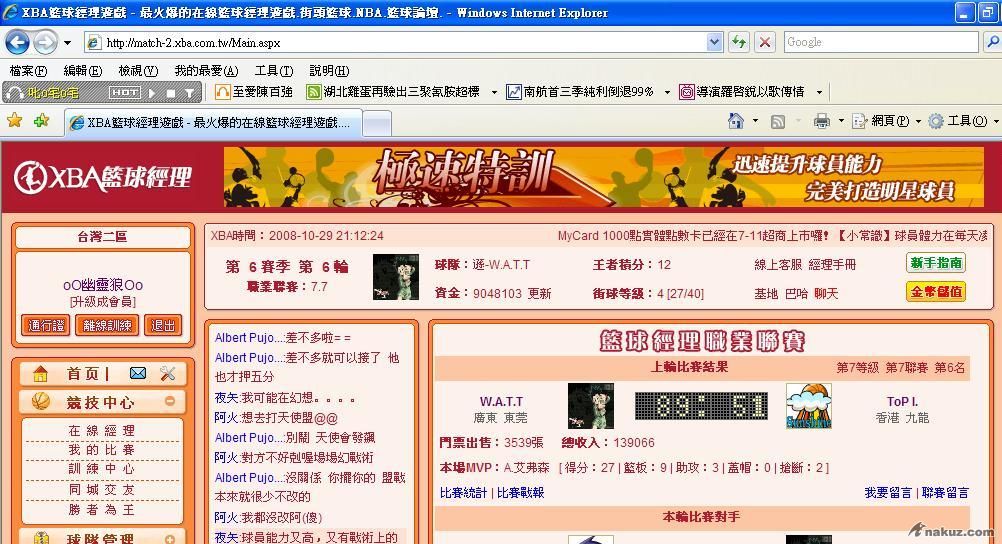Open the 檢視(V) menu
The image size is (1002, 544).
pos(138,71)
